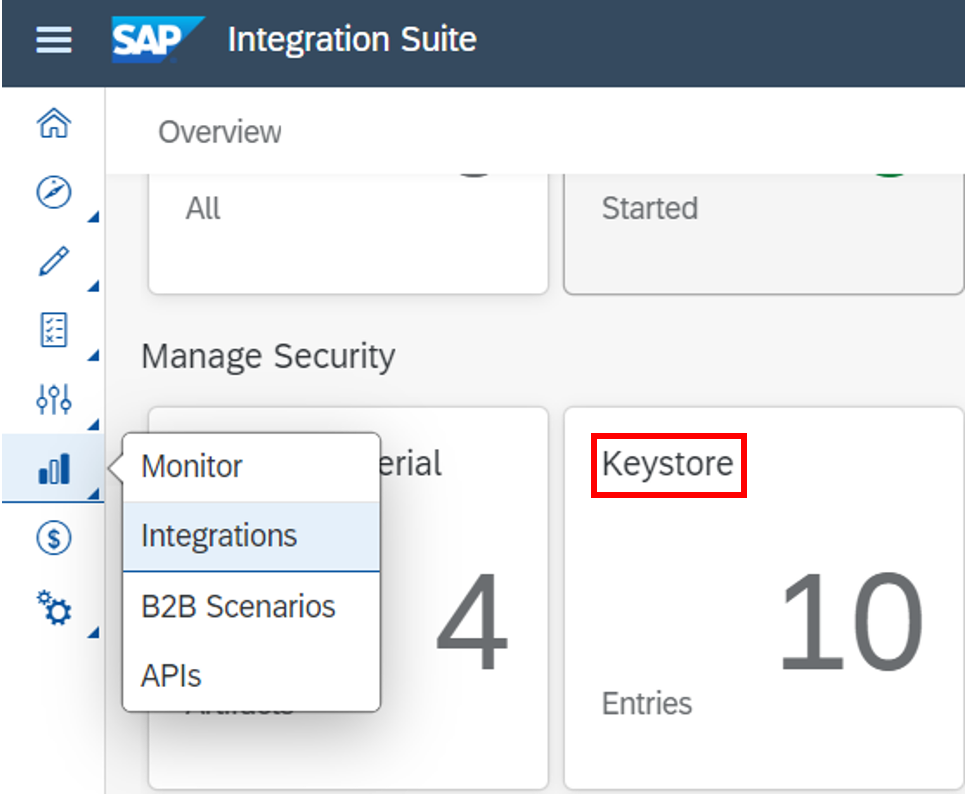966x796 pixels.
Task: Open the Monetize dollar icon
Action: pos(53,538)
